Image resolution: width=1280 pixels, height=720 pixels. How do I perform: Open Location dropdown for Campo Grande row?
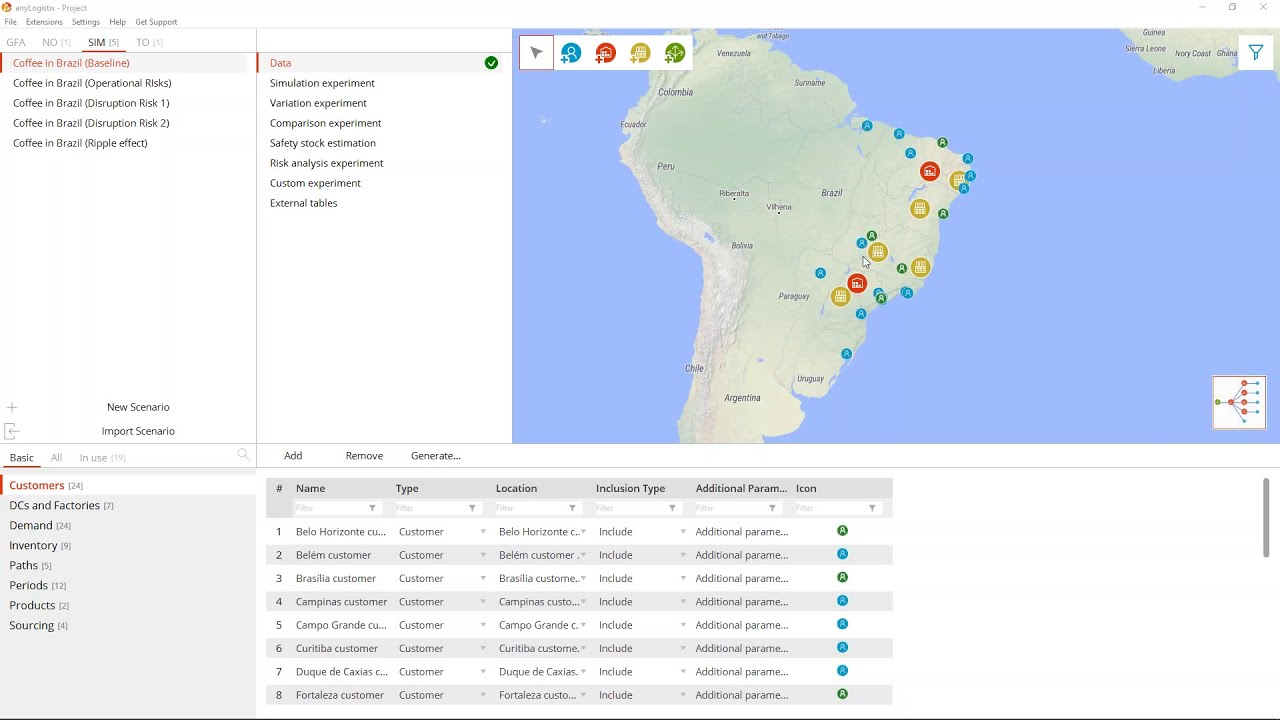click(x=583, y=625)
